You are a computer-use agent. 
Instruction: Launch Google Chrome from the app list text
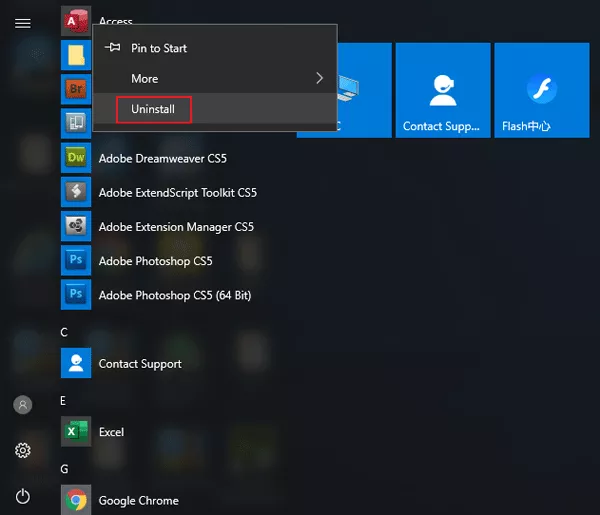coord(139,500)
